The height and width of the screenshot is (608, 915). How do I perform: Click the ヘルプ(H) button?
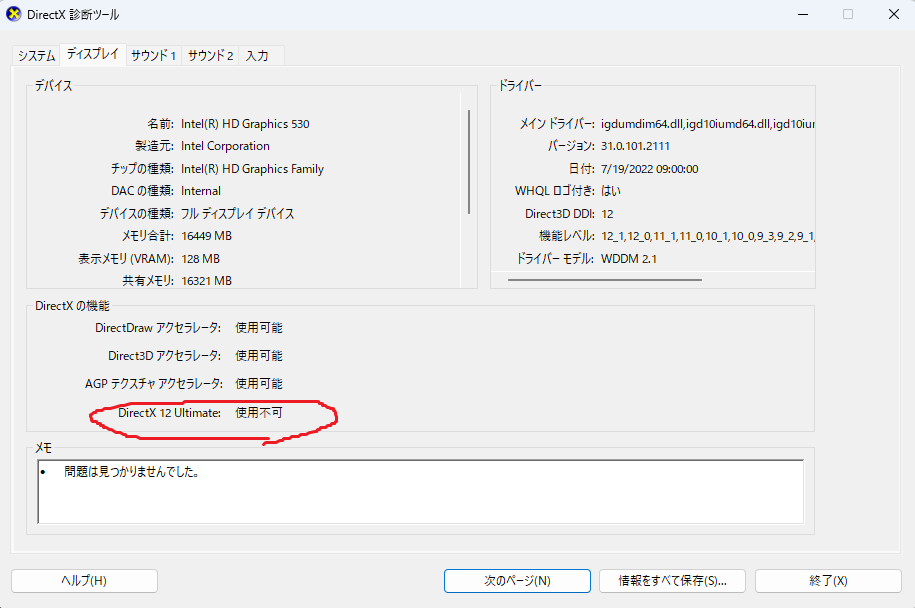pyautogui.click(x=84, y=581)
